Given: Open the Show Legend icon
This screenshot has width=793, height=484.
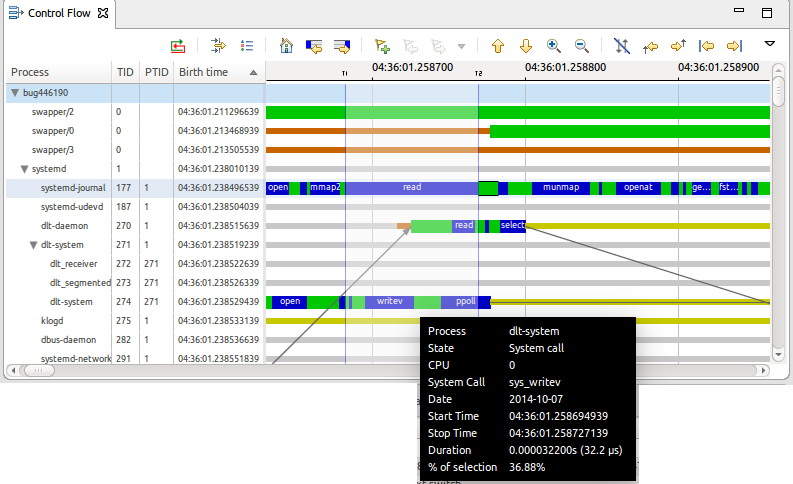Looking at the screenshot, I should pos(247,46).
